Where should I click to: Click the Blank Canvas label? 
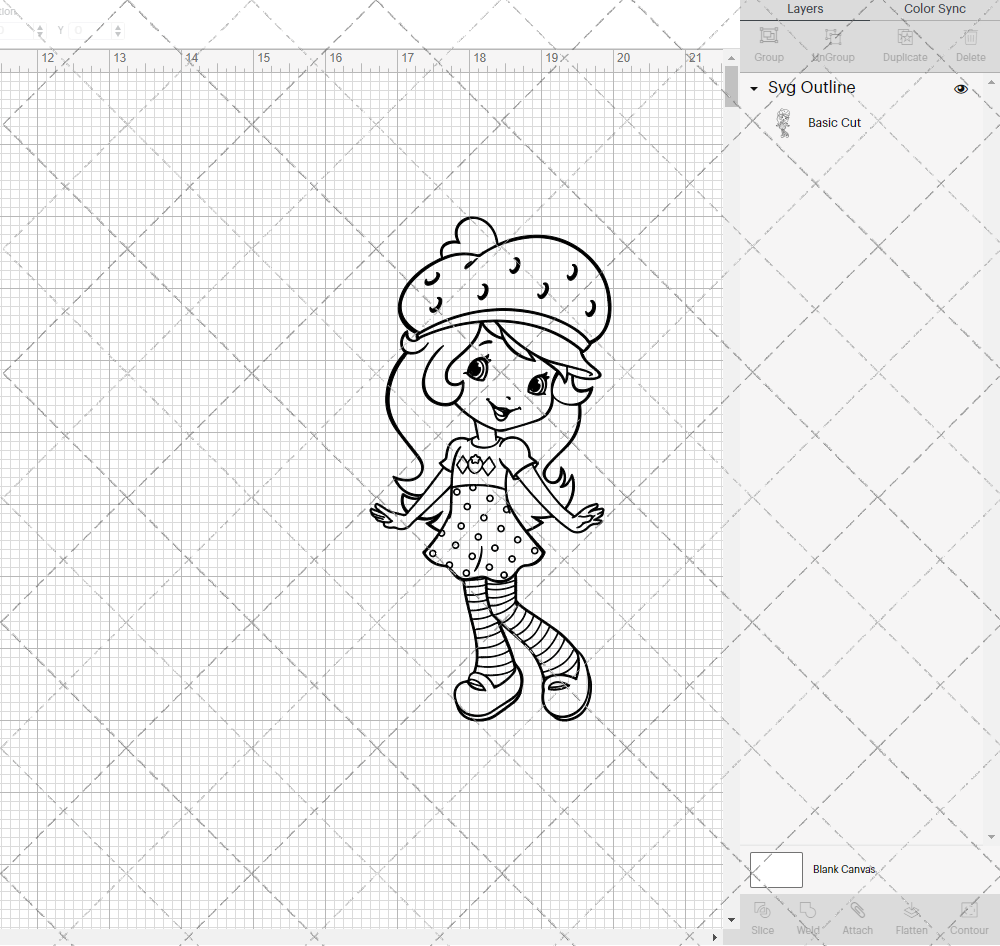[x=844, y=869]
